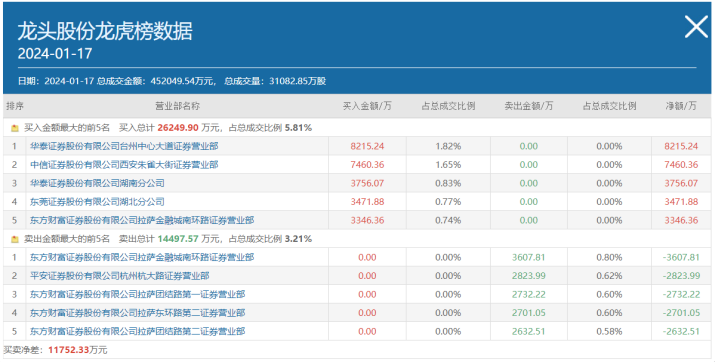Click the 2024-01-17 date under the title
This screenshot has height=362, width=715.
point(55,53)
